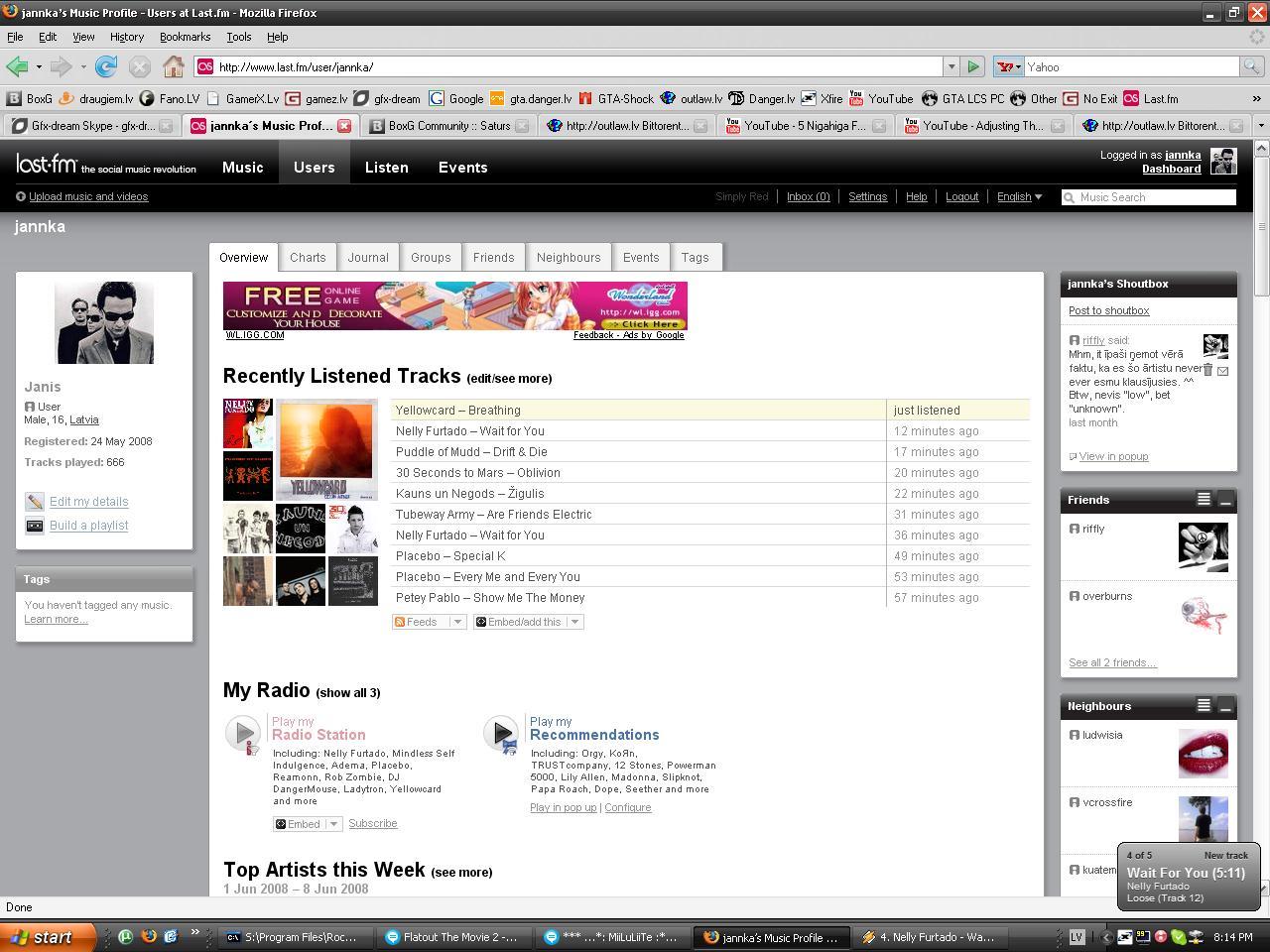Show more bookmarks with the chevron
This screenshot has height=952, width=1270.
(1256, 98)
